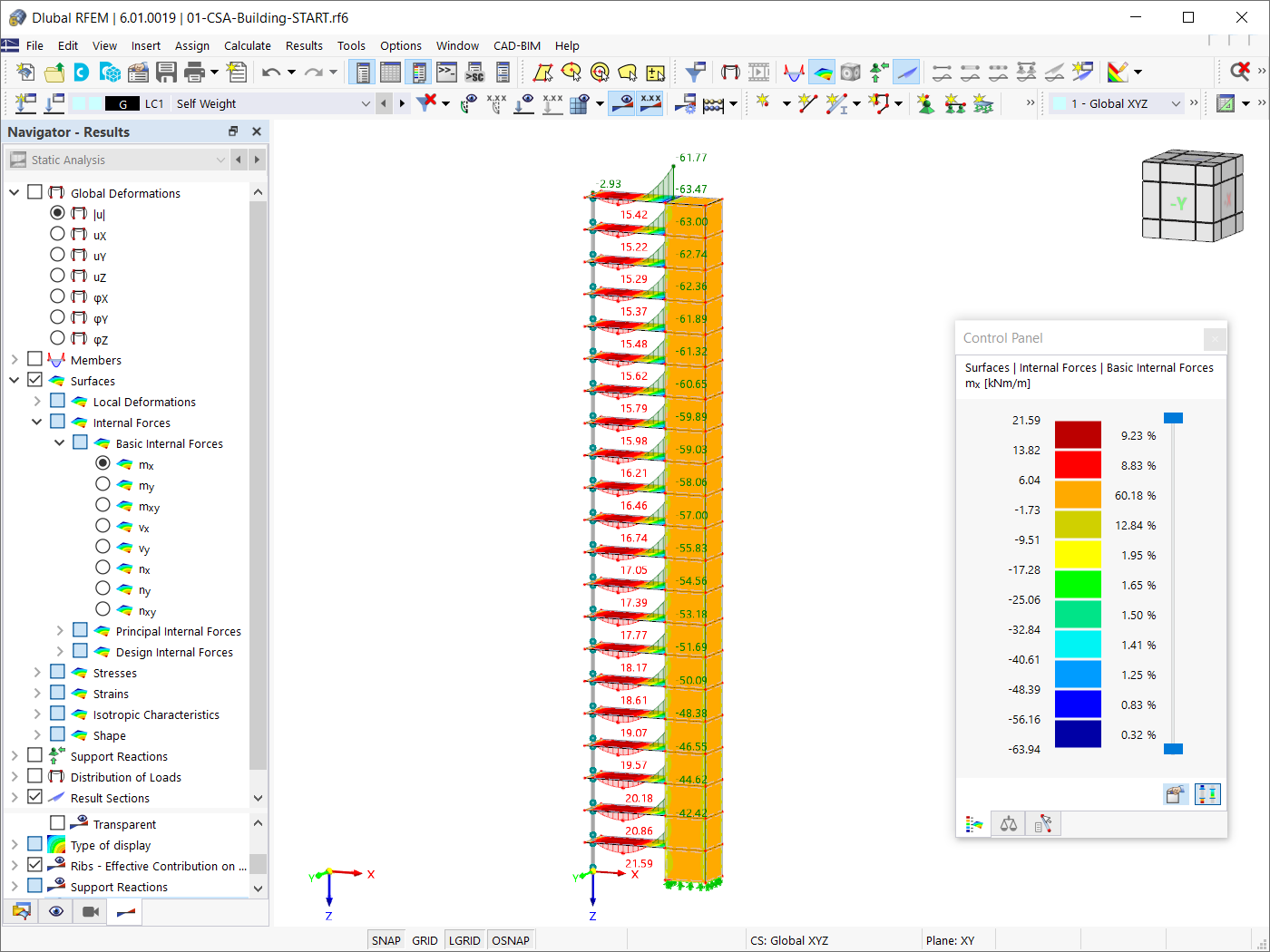
Task: Open the File menu
Action: pyautogui.click(x=34, y=45)
